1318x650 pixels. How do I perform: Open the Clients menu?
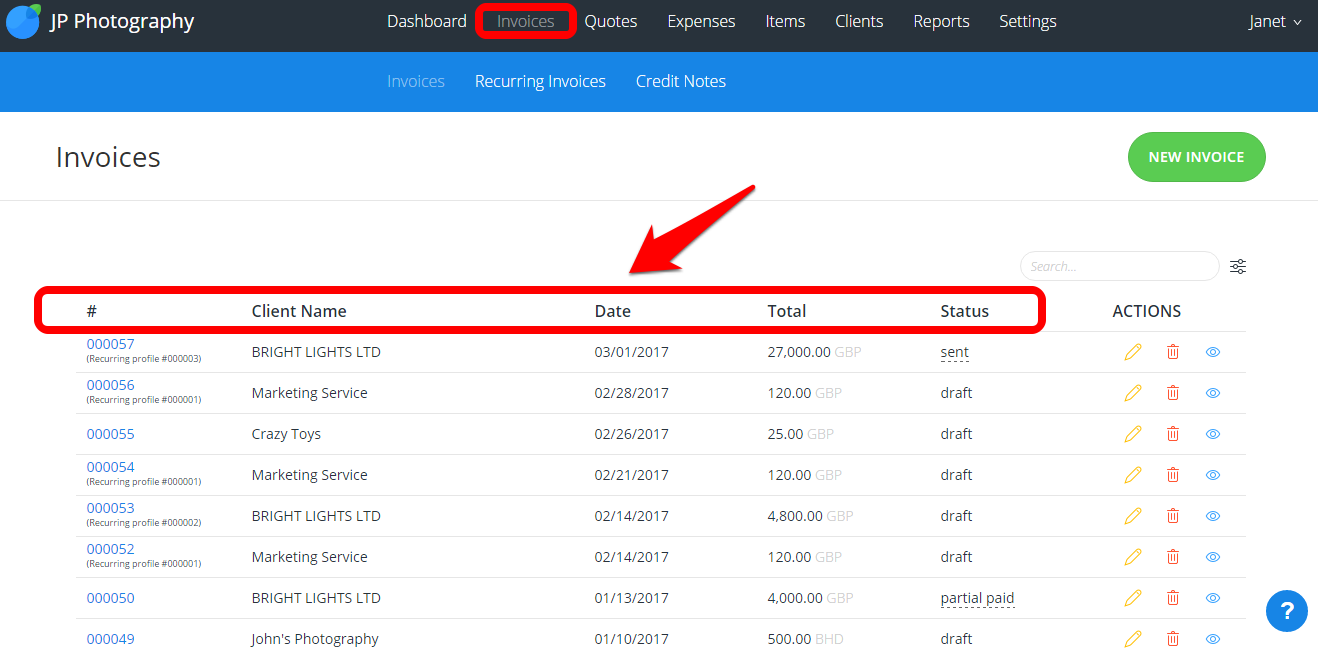click(859, 21)
